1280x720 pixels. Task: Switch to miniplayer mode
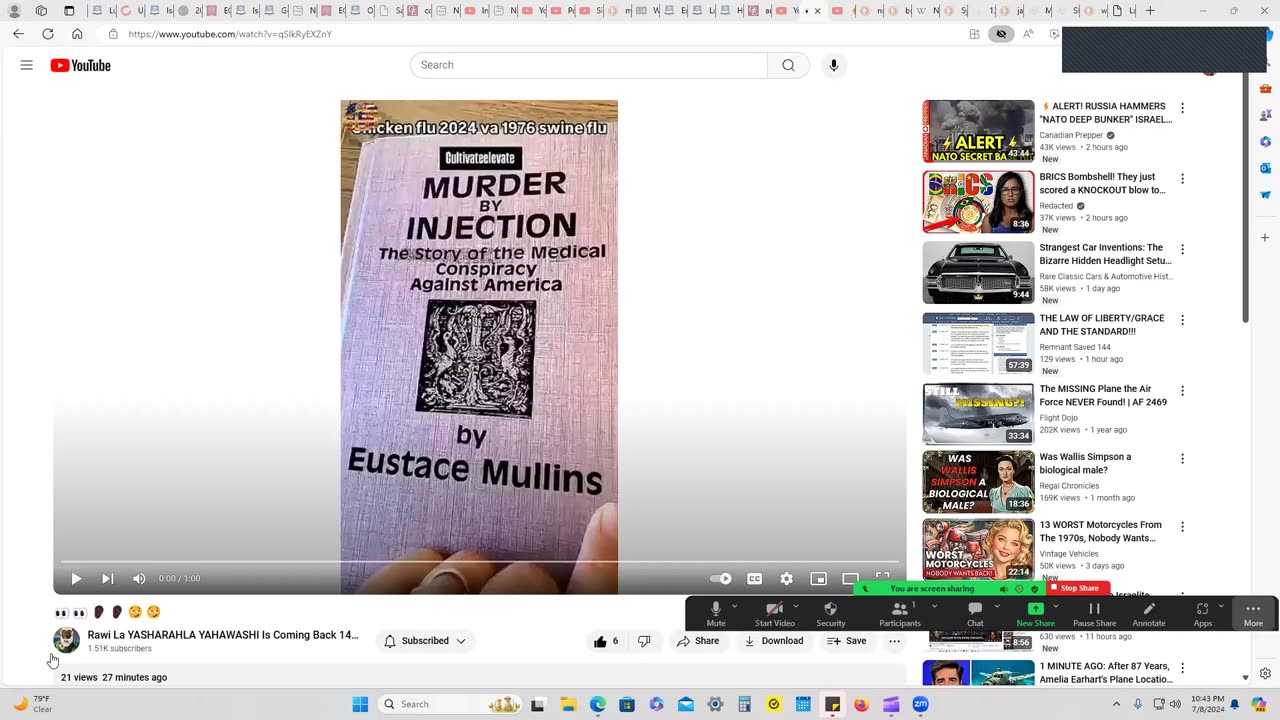pyautogui.click(x=818, y=578)
